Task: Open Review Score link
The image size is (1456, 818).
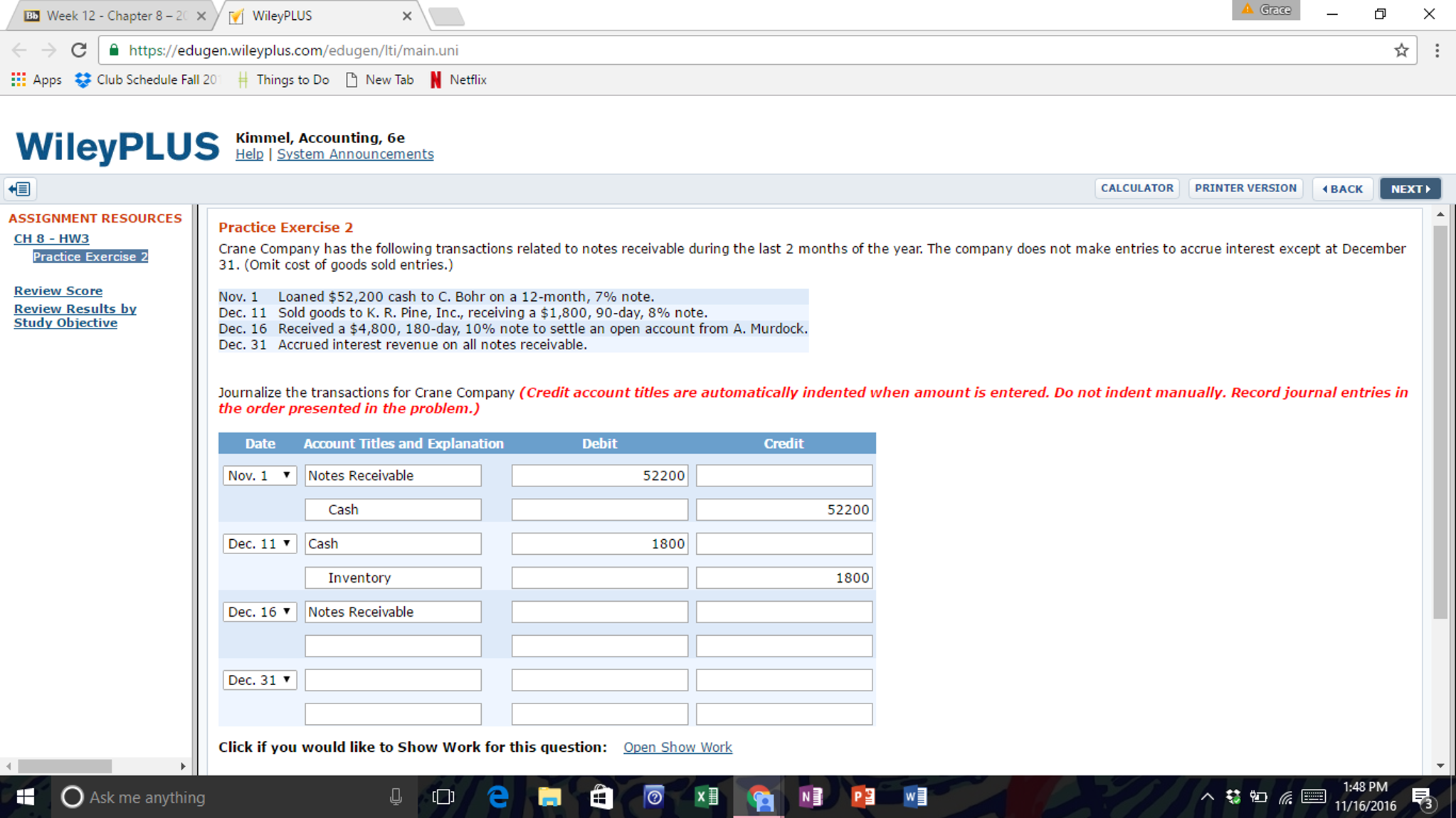Action: [x=58, y=290]
